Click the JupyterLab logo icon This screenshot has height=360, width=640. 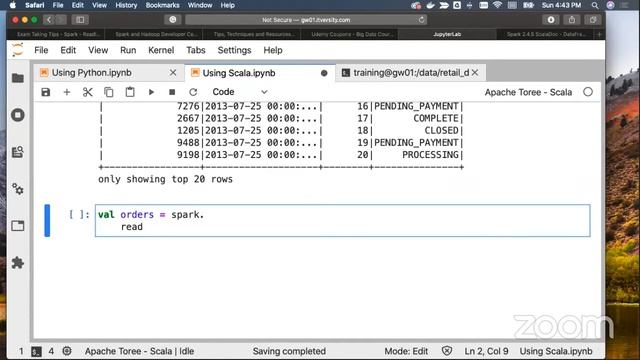click(x=18, y=50)
